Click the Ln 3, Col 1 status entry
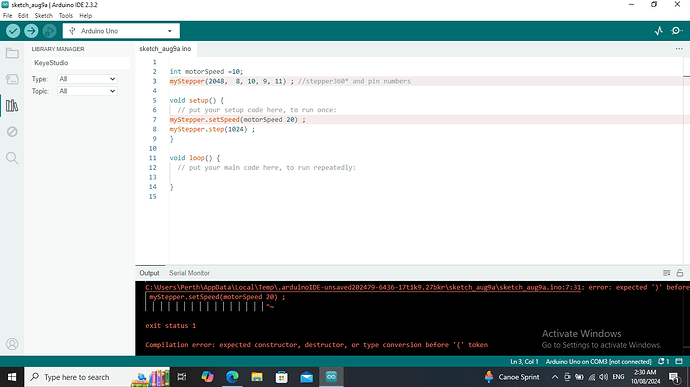 [524, 361]
